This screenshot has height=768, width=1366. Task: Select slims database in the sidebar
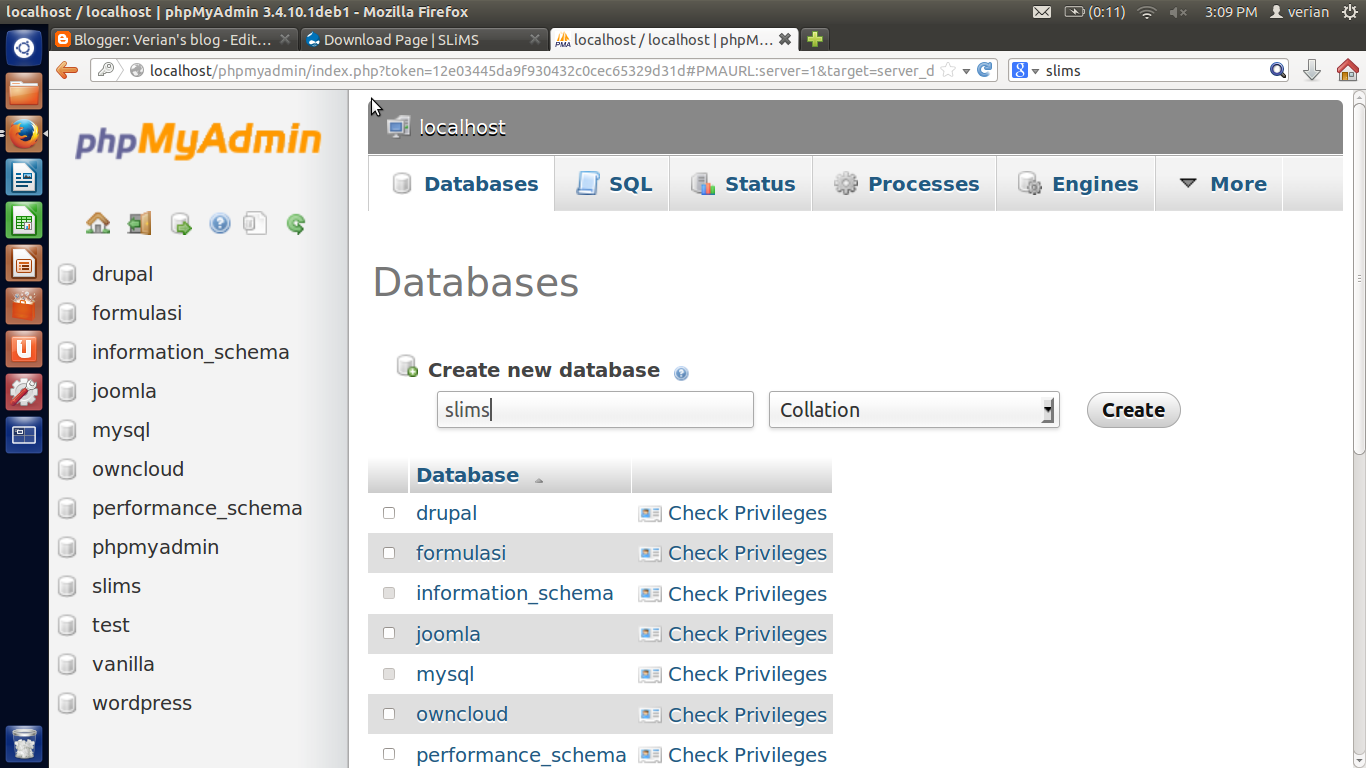tap(116, 586)
